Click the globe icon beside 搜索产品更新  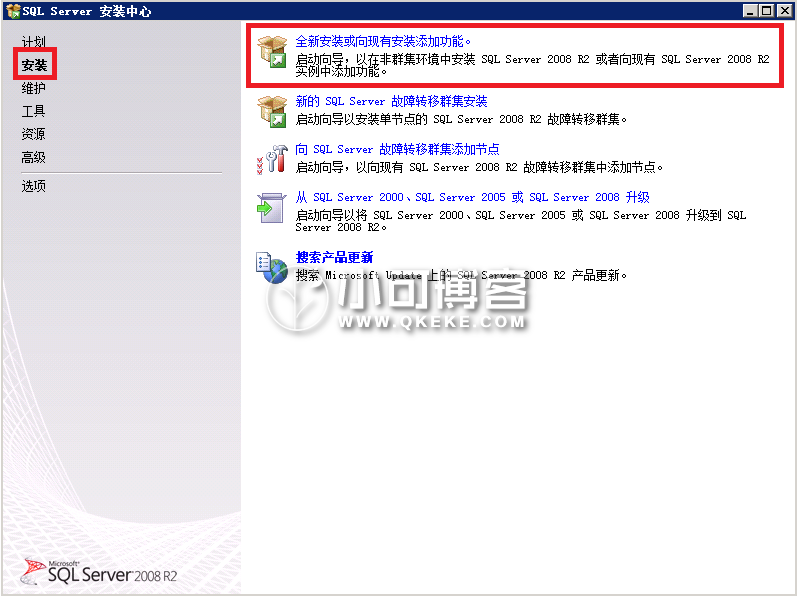272,268
